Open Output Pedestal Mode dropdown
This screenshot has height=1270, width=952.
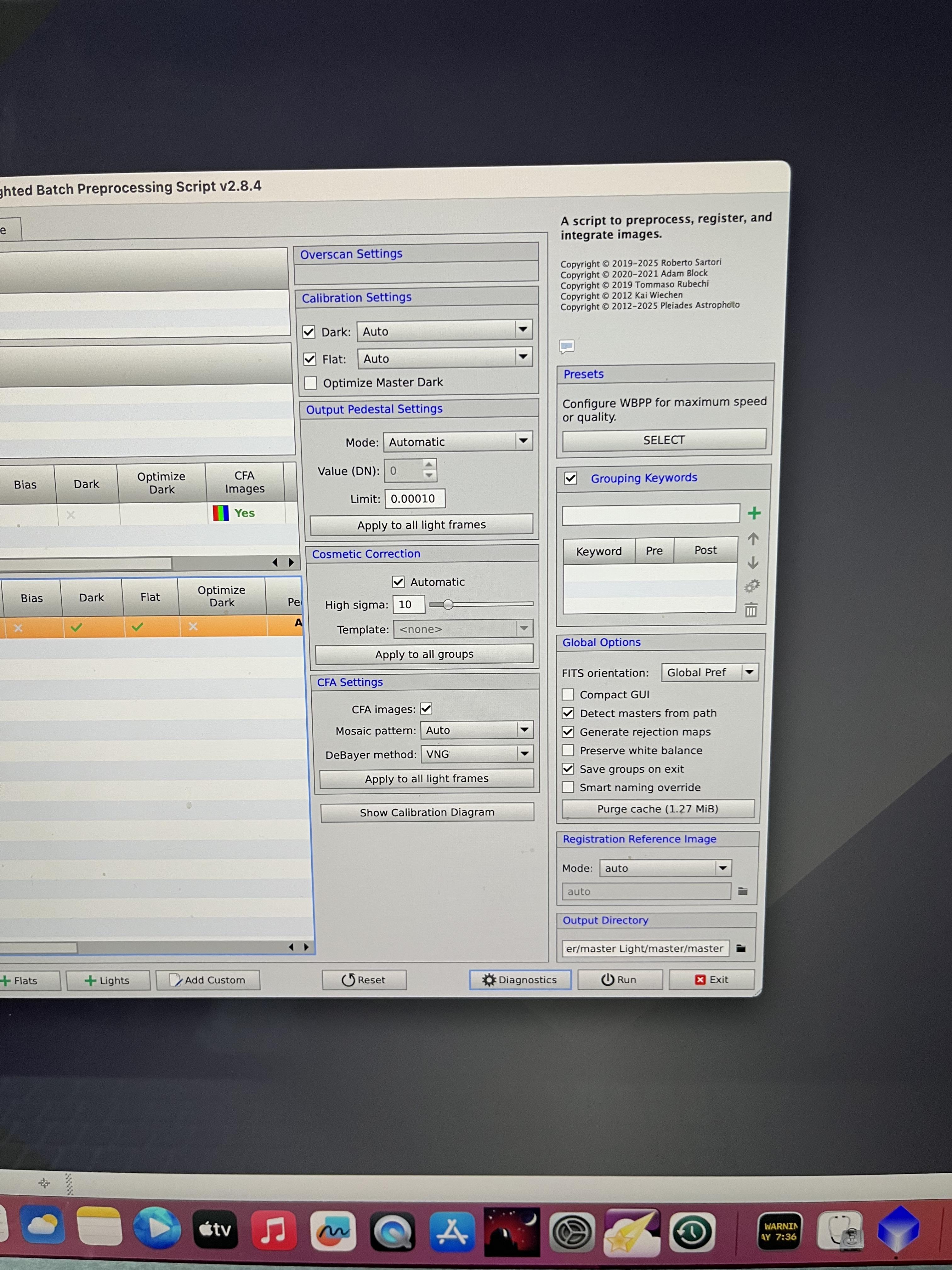coord(523,441)
